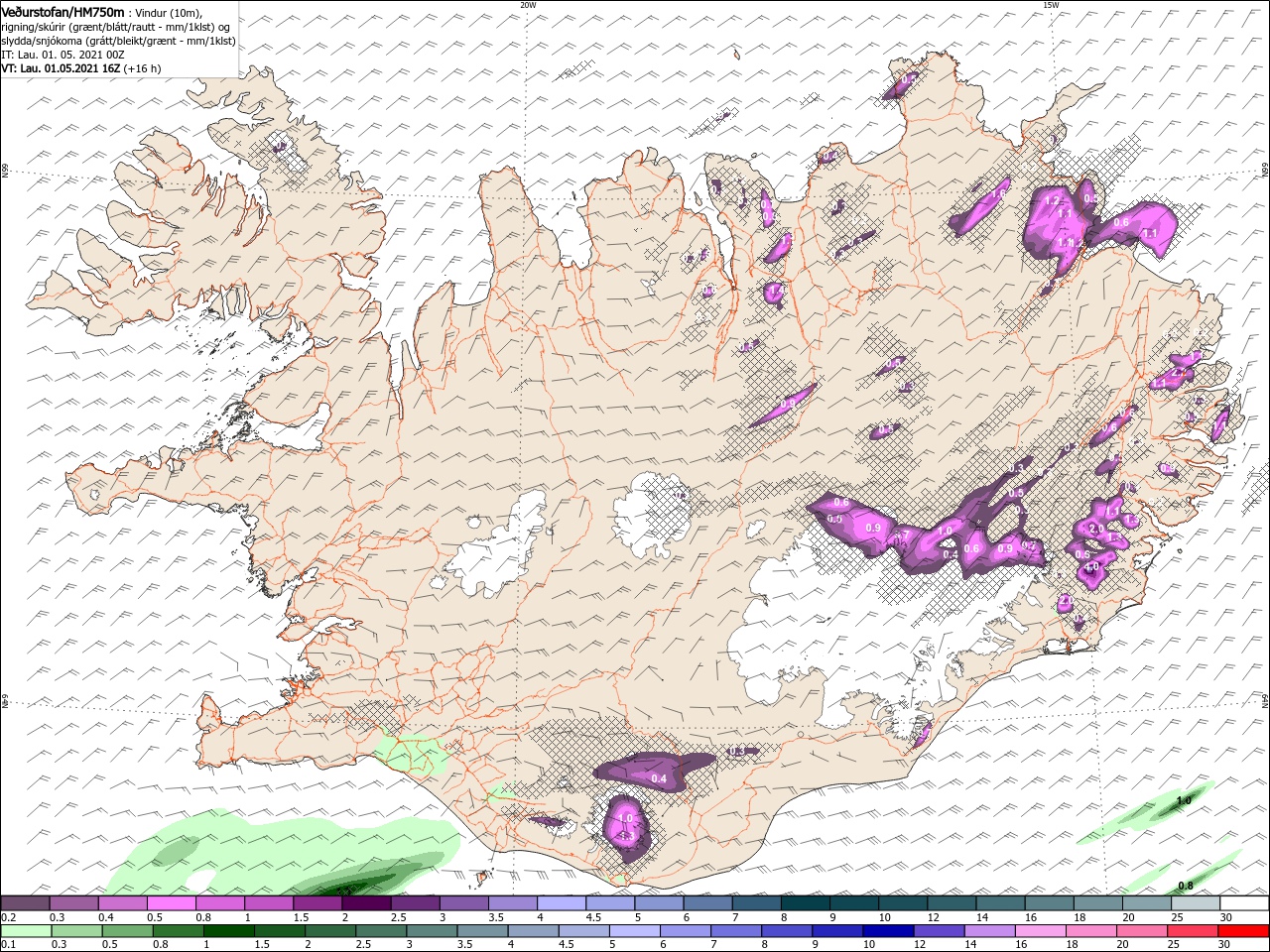Image resolution: width=1270 pixels, height=952 pixels.
Task: Pick the violet rain-scale swatch at 12
Action: point(940,931)
